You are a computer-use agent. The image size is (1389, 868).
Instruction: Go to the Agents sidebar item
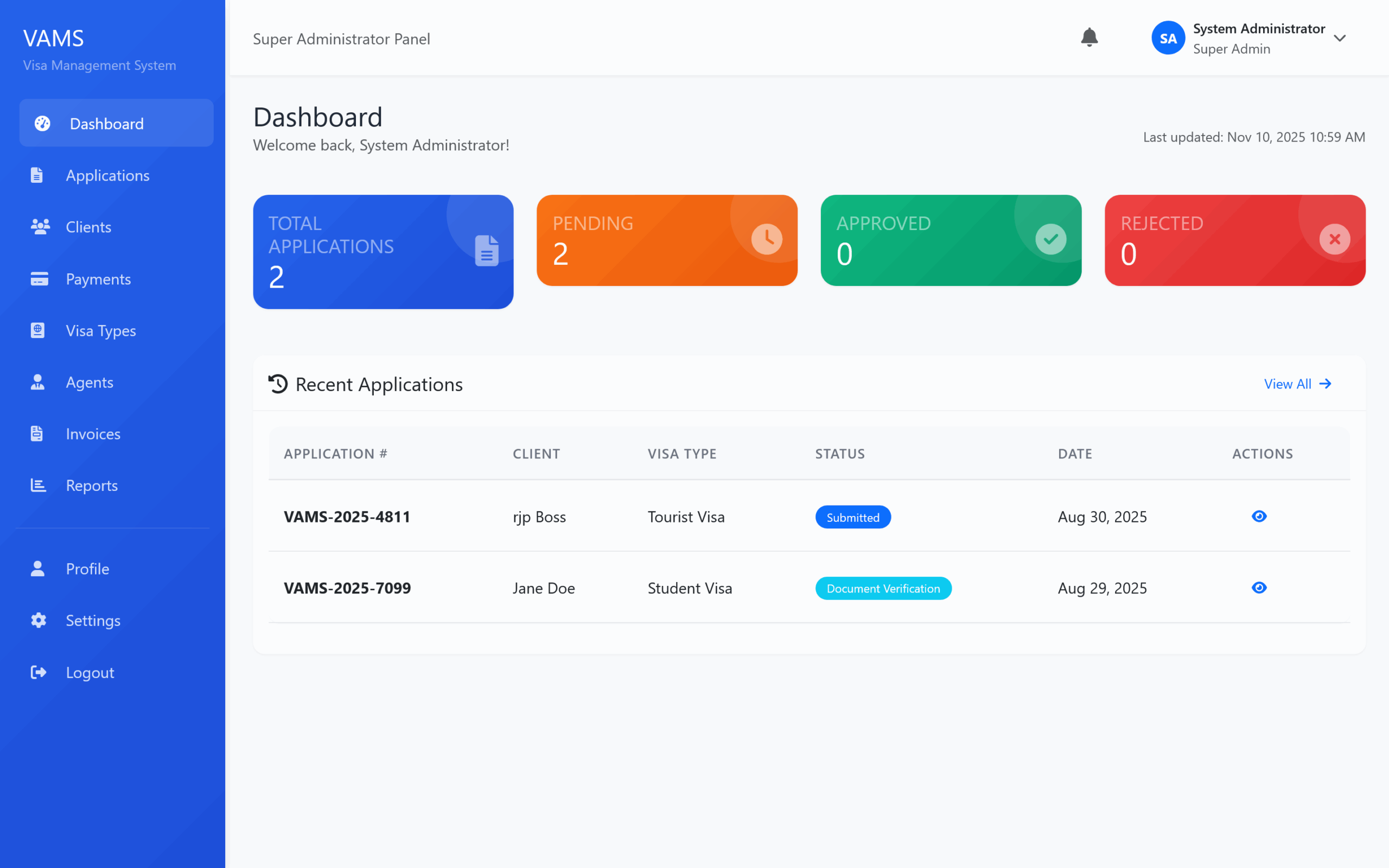coord(90,382)
